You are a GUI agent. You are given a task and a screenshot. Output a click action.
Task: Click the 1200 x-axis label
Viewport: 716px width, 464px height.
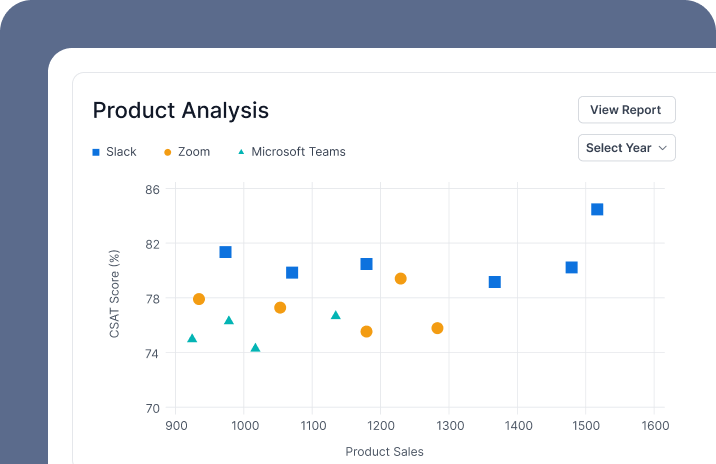click(x=381, y=426)
